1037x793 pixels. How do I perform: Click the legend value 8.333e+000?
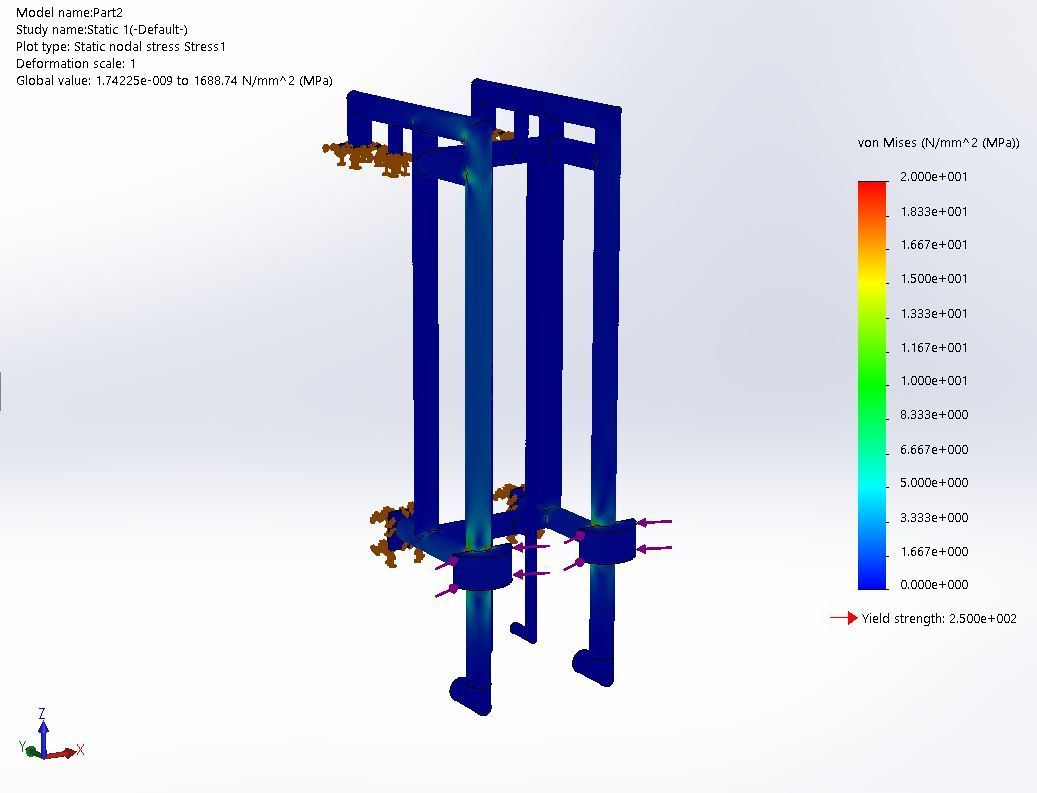tap(934, 415)
